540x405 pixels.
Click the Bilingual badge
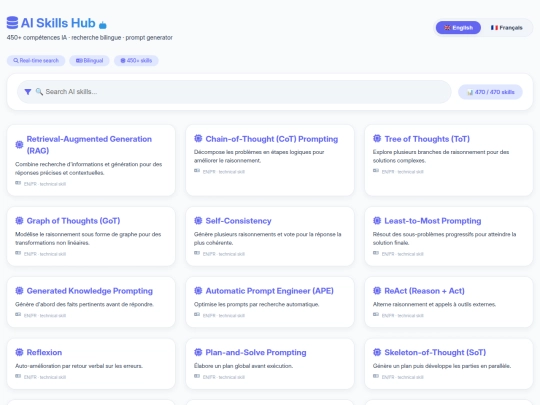pyautogui.click(x=89, y=61)
